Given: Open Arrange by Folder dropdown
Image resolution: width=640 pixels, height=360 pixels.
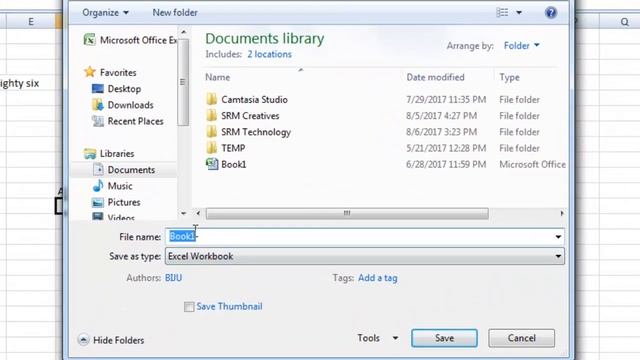Looking at the screenshot, I should [521, 45].
